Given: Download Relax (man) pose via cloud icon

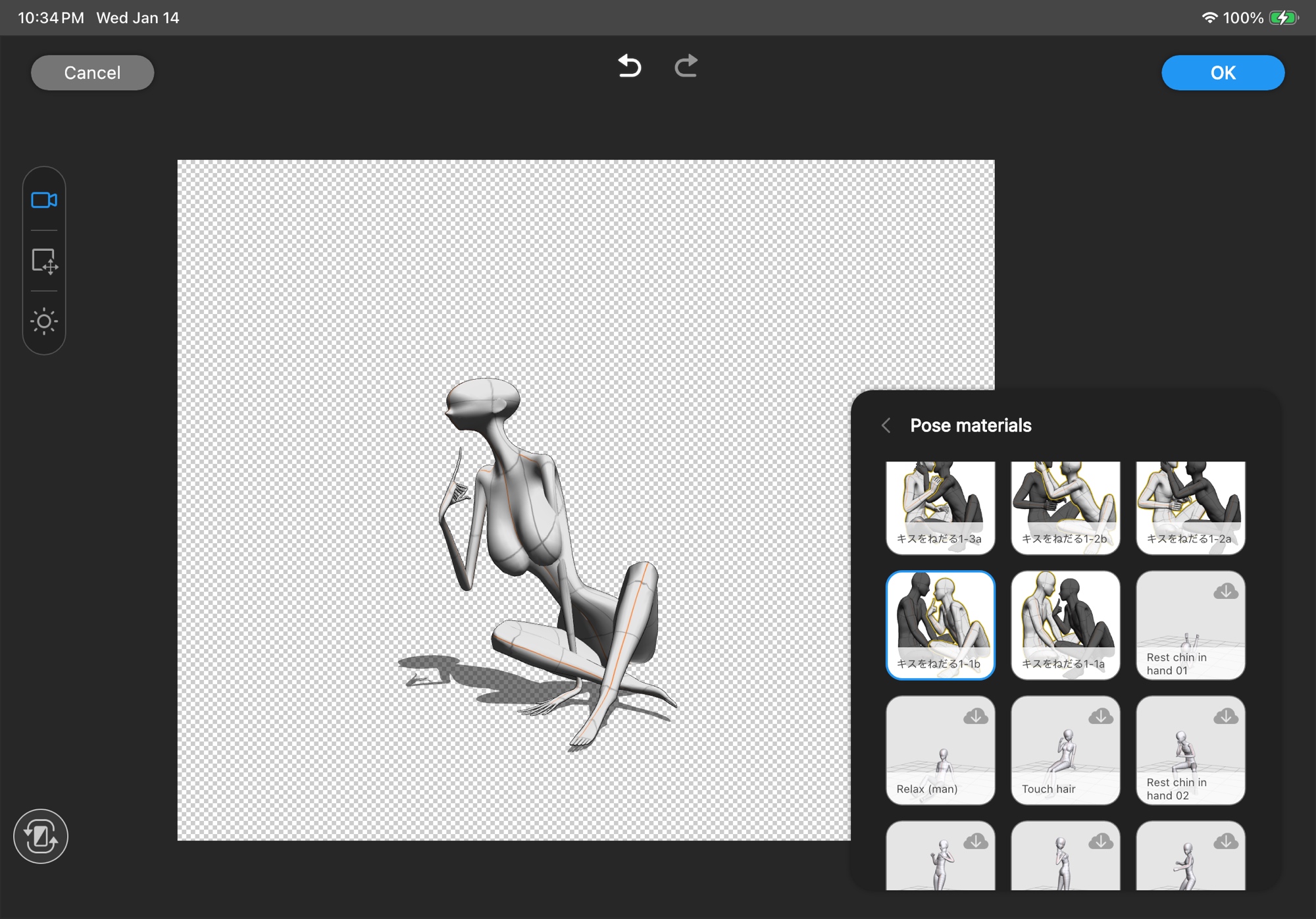Looking at the screenshot, I should coord(975,717).
